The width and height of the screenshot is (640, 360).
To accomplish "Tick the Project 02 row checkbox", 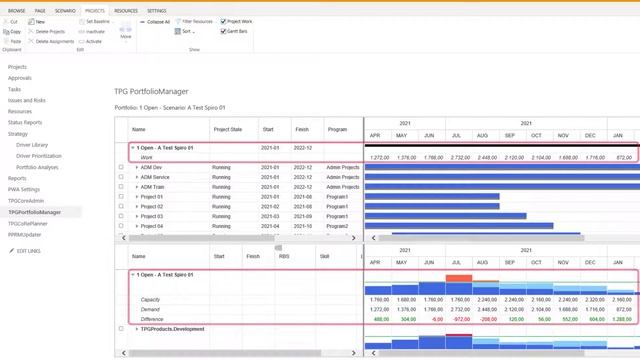I will tap(121, 206).
